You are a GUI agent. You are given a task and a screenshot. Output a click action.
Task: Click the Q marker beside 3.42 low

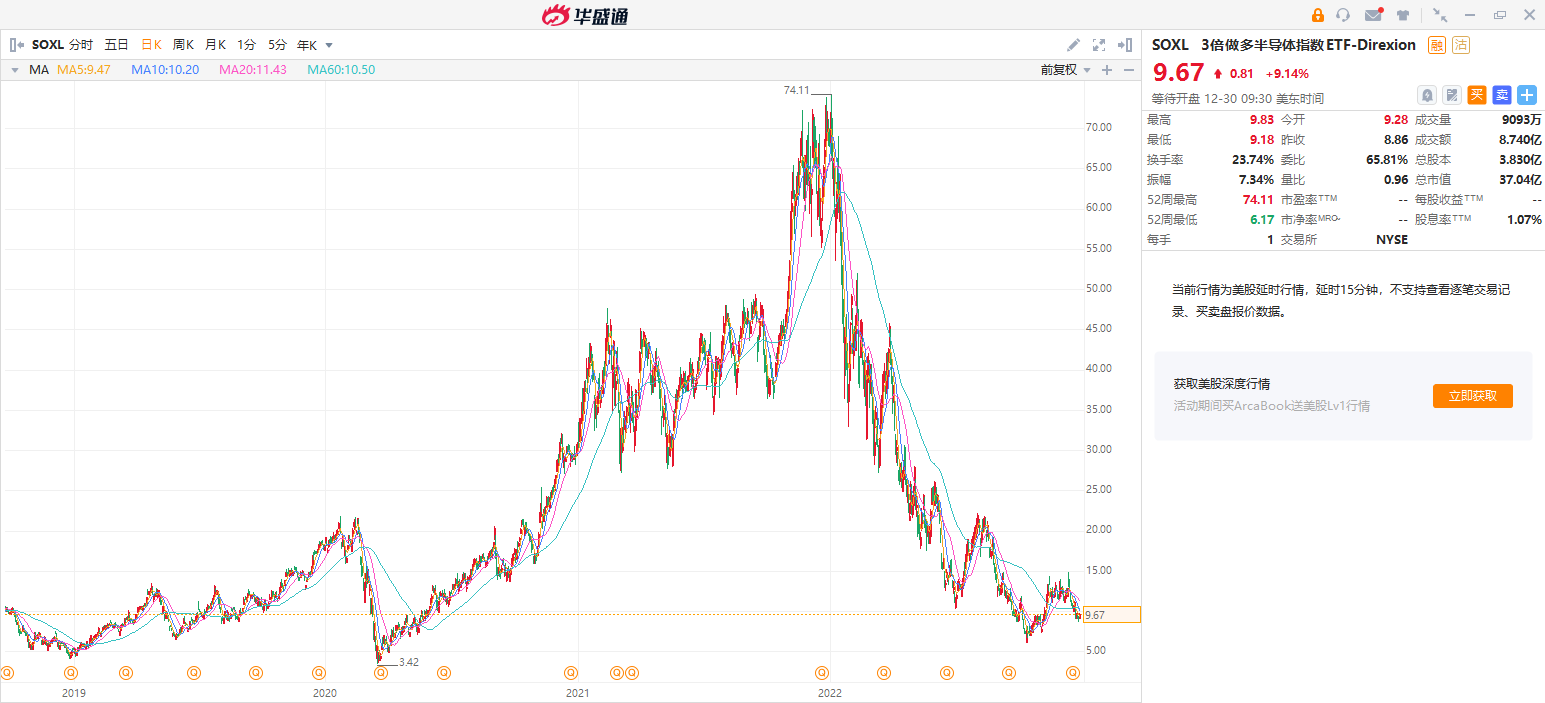[381, 673]
